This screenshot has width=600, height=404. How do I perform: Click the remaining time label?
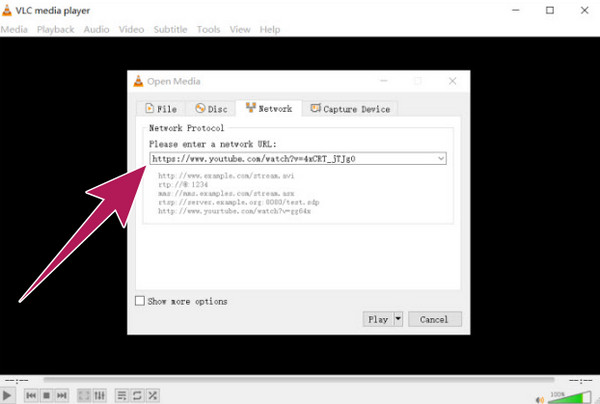[x=580, y=381]
